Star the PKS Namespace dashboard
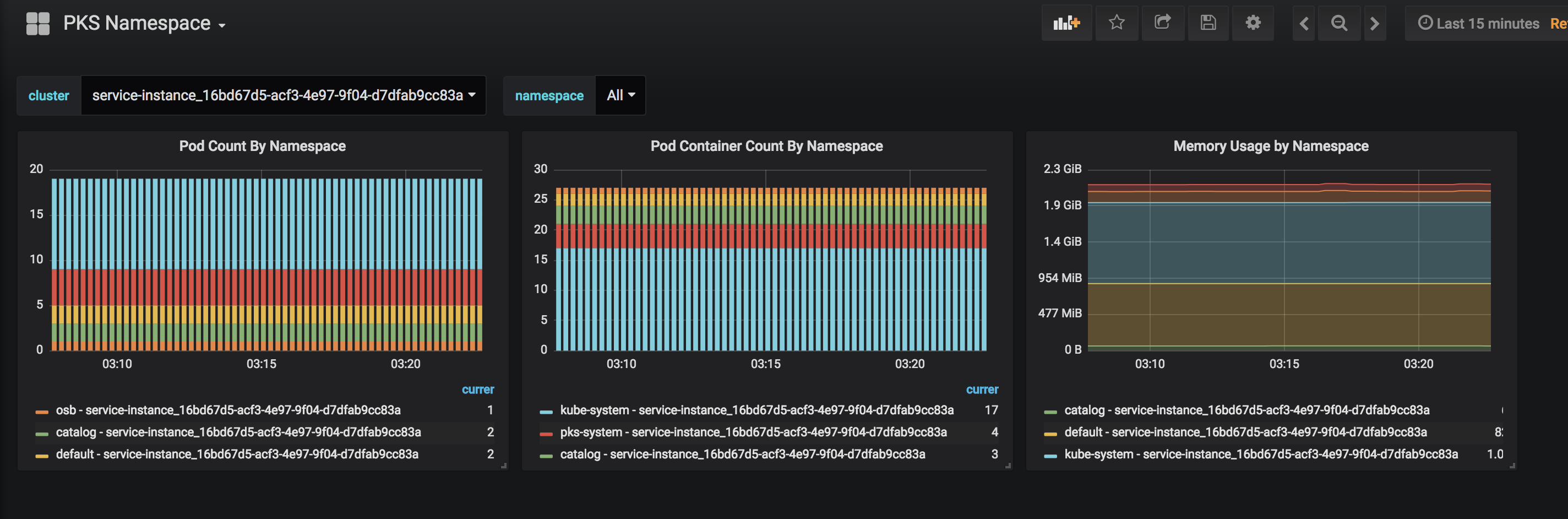The image size is (1568, 519). (1117, 23)
